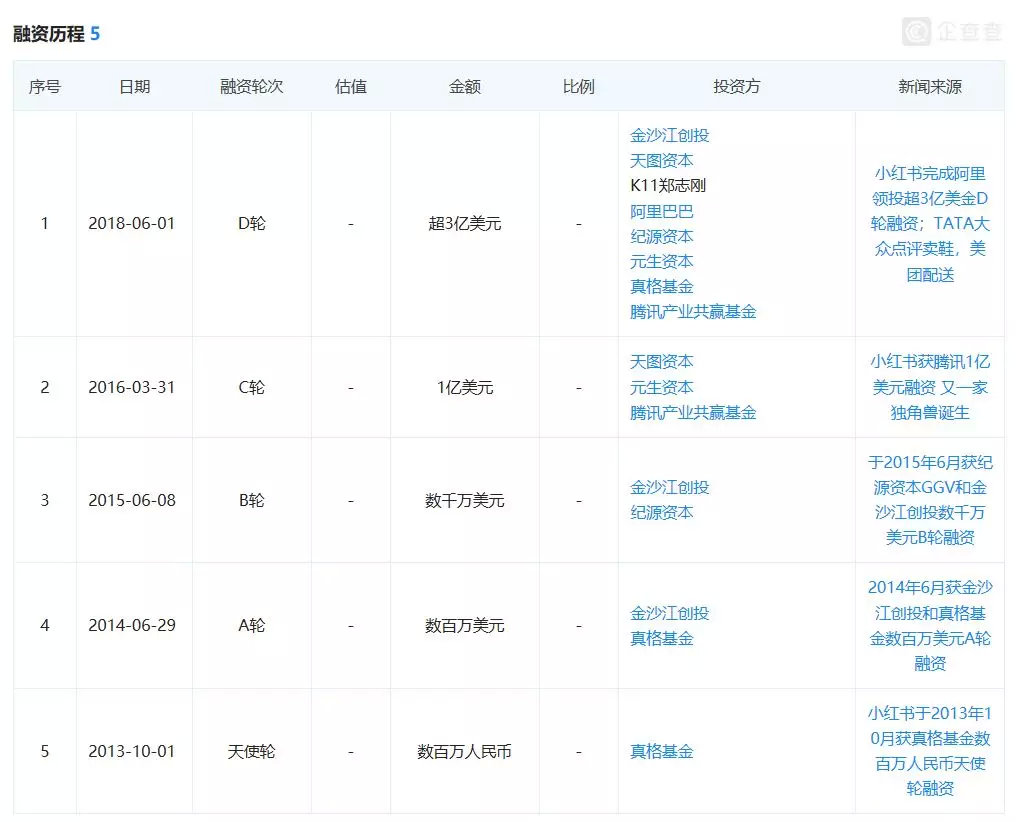Click the 新闻来源 column header
The width and height of the screenshot is (1016, 822).
(x=928, y=86)
